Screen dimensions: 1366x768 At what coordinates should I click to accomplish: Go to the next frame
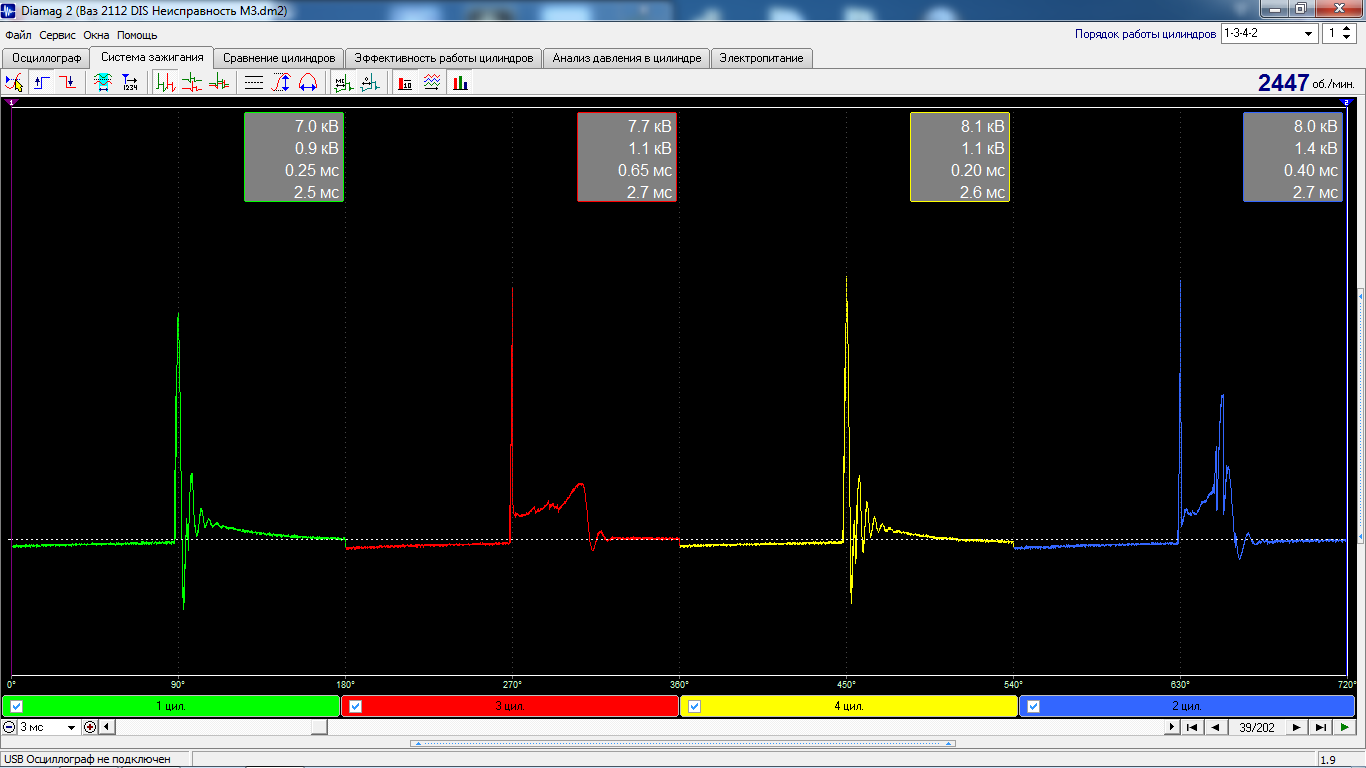1297,727
